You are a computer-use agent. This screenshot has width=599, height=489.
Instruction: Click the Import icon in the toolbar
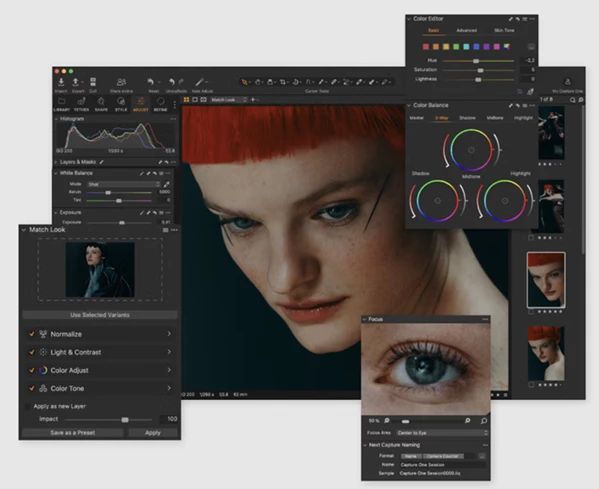tap(61, 82)
